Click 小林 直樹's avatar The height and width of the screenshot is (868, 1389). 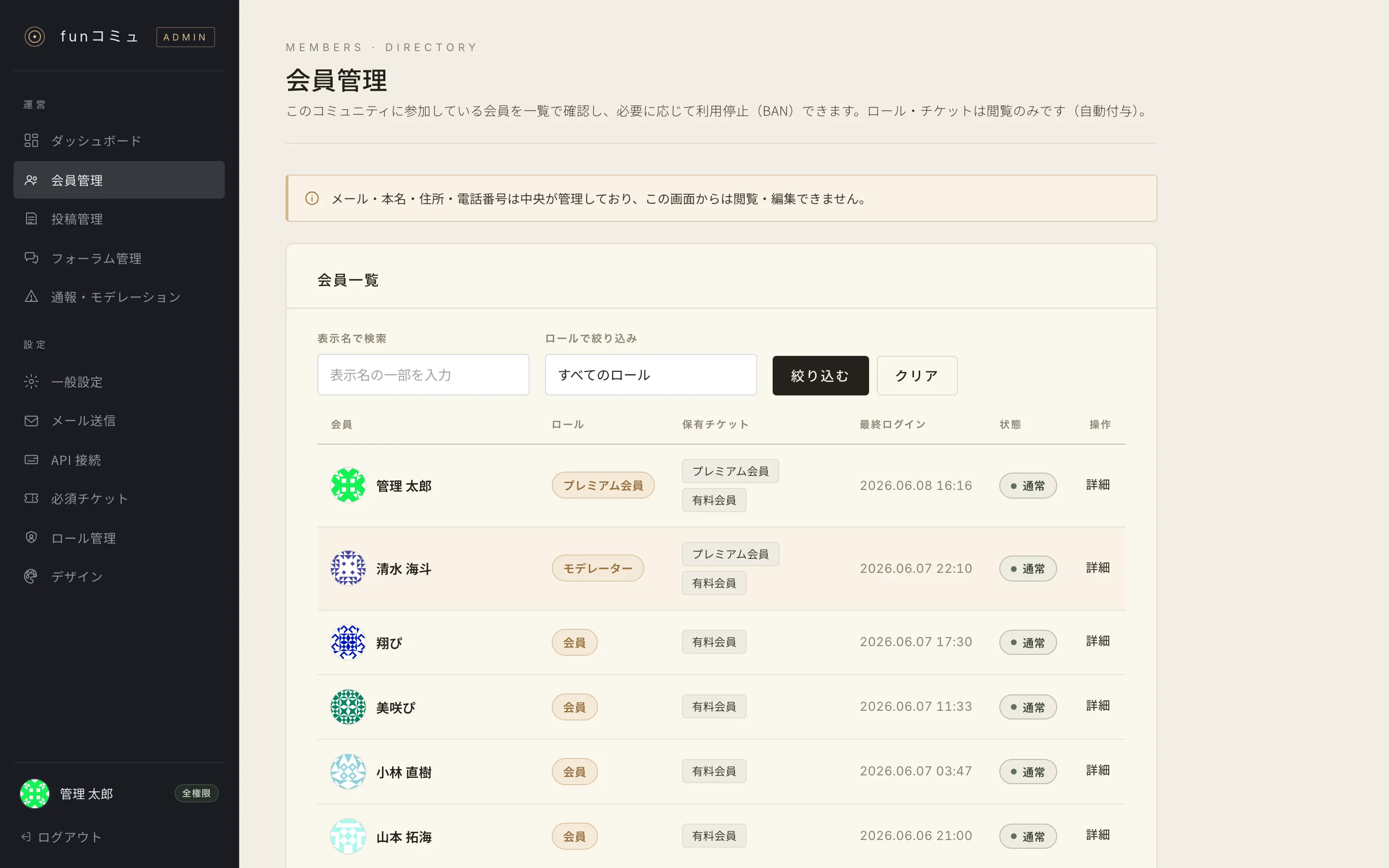348,772
